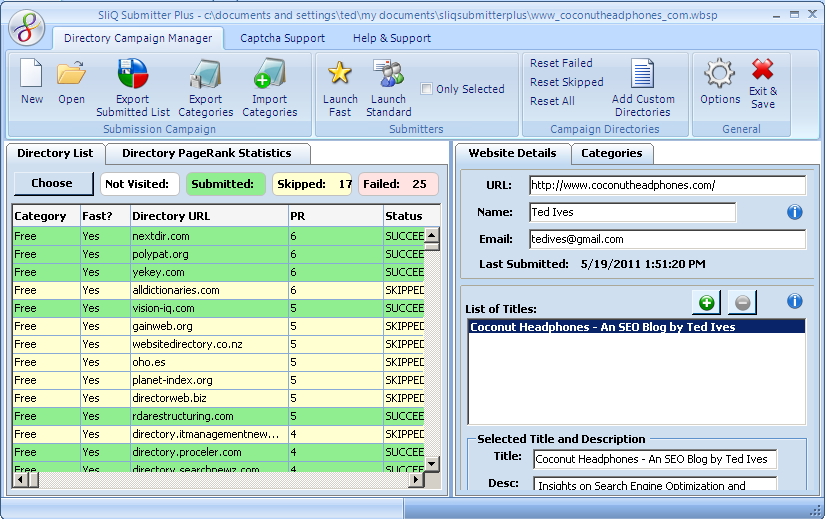The width and height of the screenshot is (825, 519).
Task: Add a new title with green plus
Action: point(706,303)
